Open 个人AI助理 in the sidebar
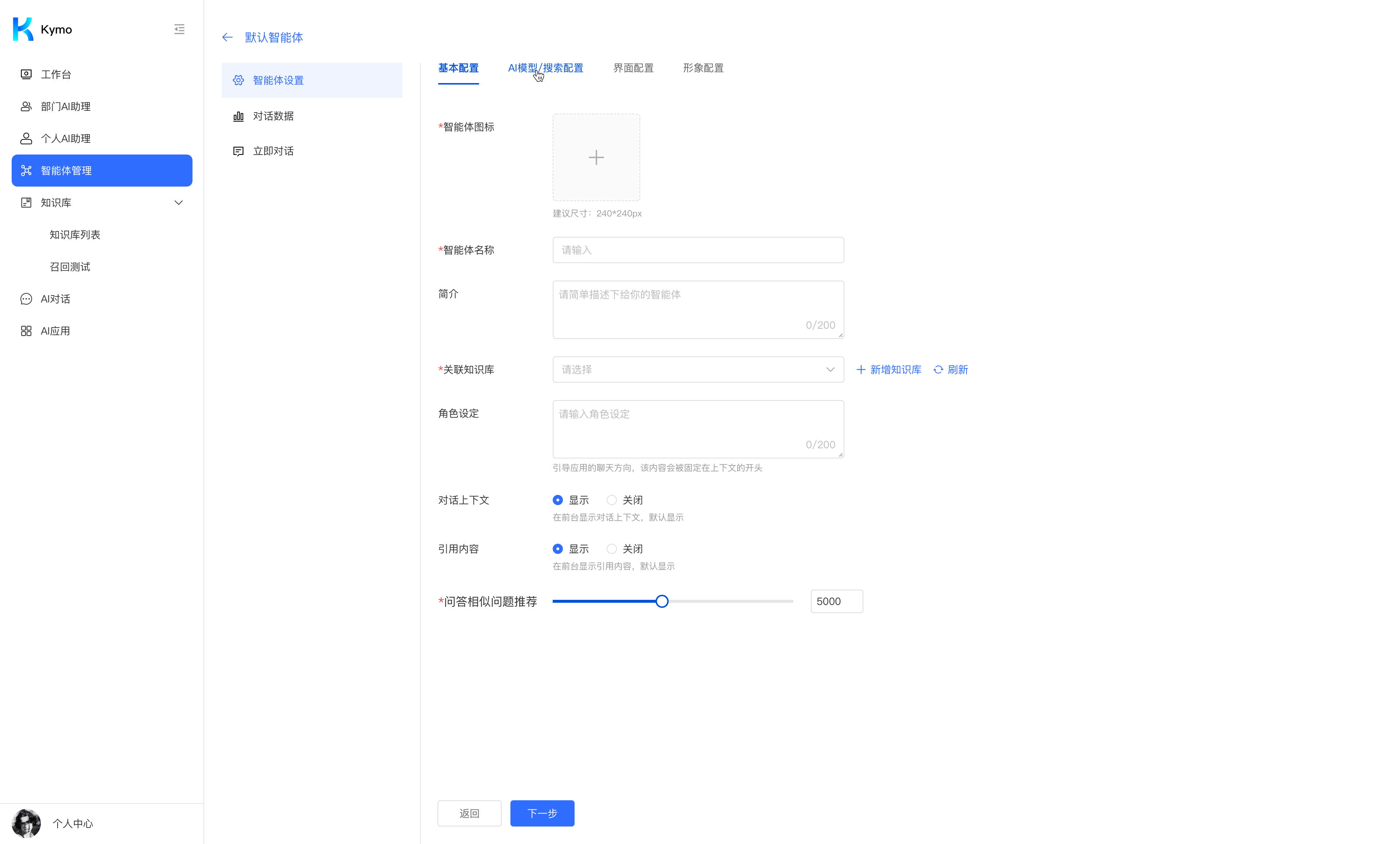 click(102, 138)
